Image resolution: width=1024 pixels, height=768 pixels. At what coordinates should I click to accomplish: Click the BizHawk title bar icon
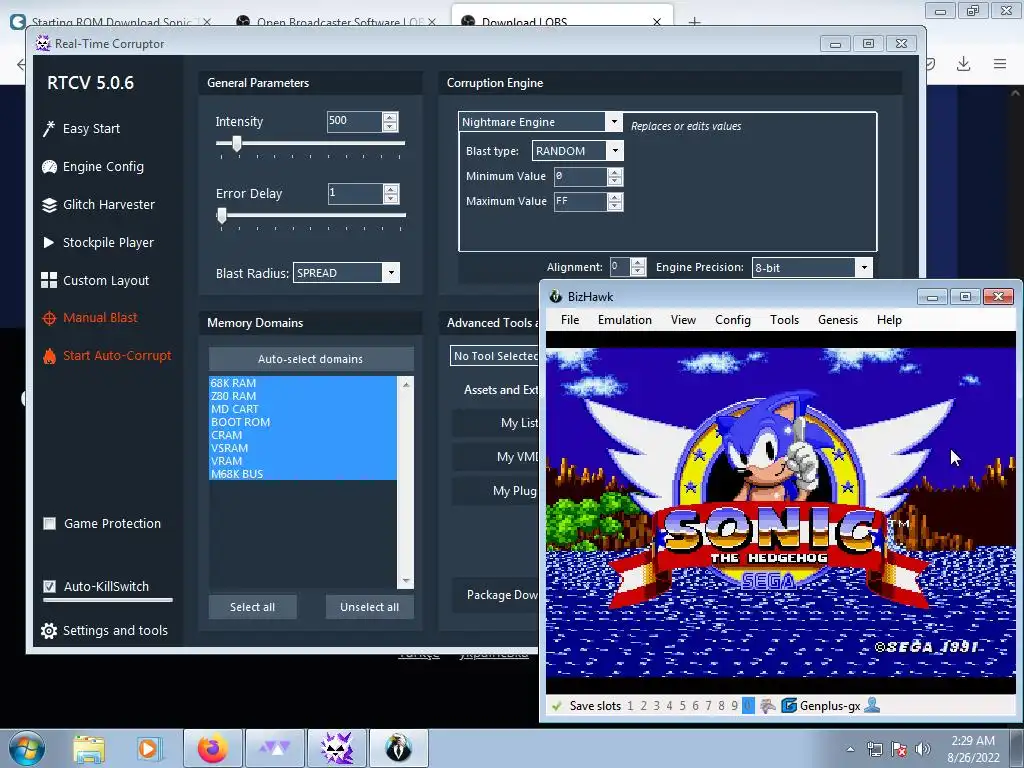556,296
